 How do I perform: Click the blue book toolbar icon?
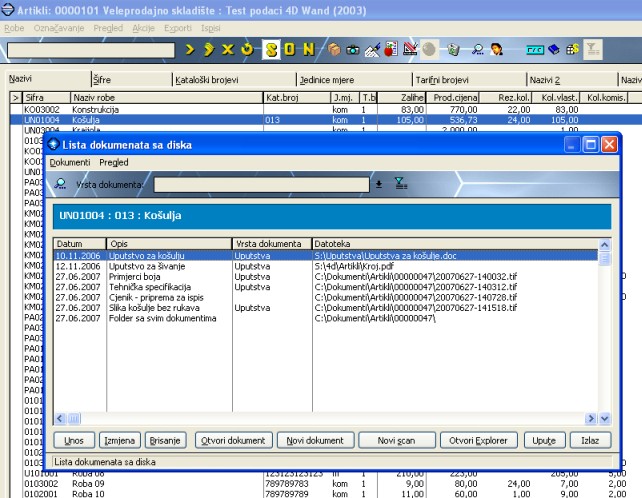(554, 50)
